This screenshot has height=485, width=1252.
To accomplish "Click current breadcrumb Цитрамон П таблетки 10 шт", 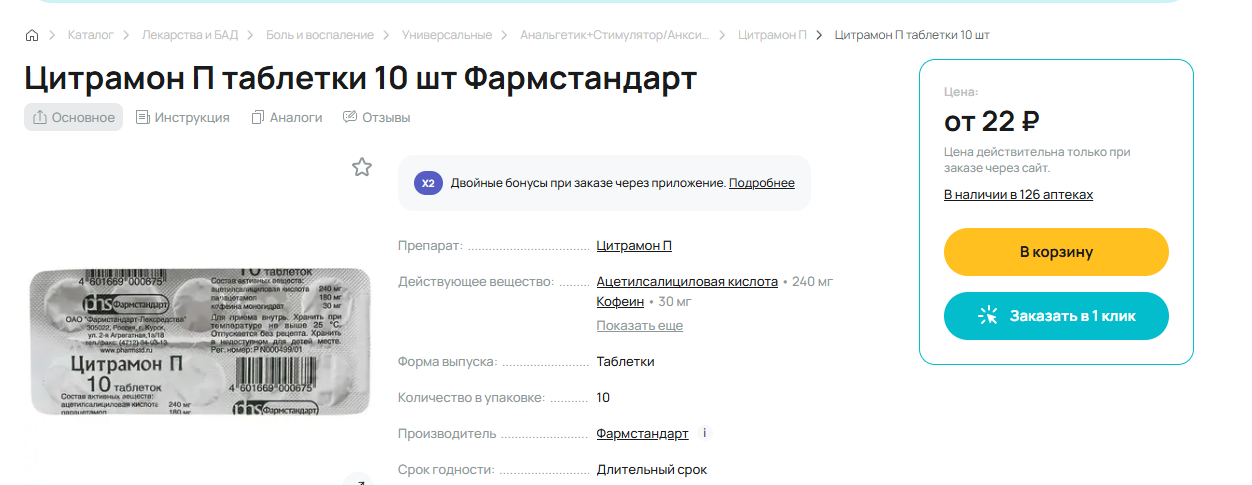I will [x=912, y=35].
